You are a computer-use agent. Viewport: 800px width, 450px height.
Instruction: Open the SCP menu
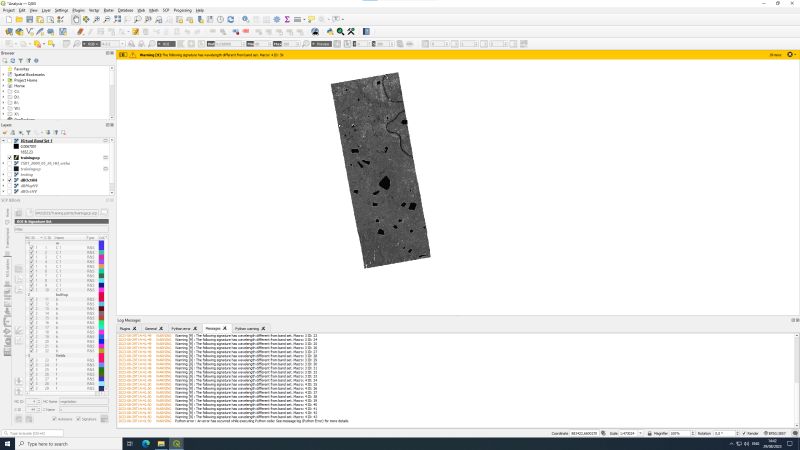(166, 10)
